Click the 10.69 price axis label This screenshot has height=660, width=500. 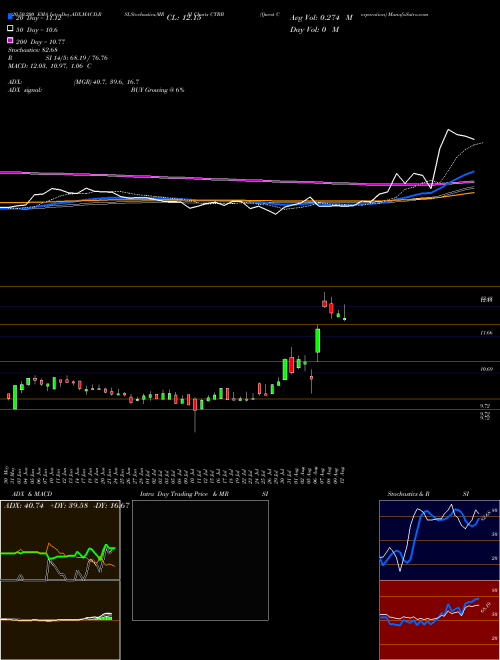pyautogui.click(x=486, y=369)
